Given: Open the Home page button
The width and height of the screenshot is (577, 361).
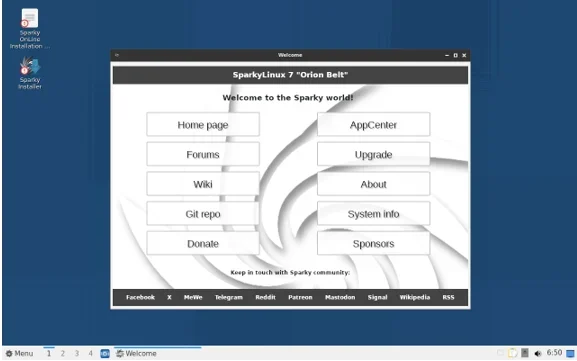Looking at the screenshot, I should tap(203, 124).
